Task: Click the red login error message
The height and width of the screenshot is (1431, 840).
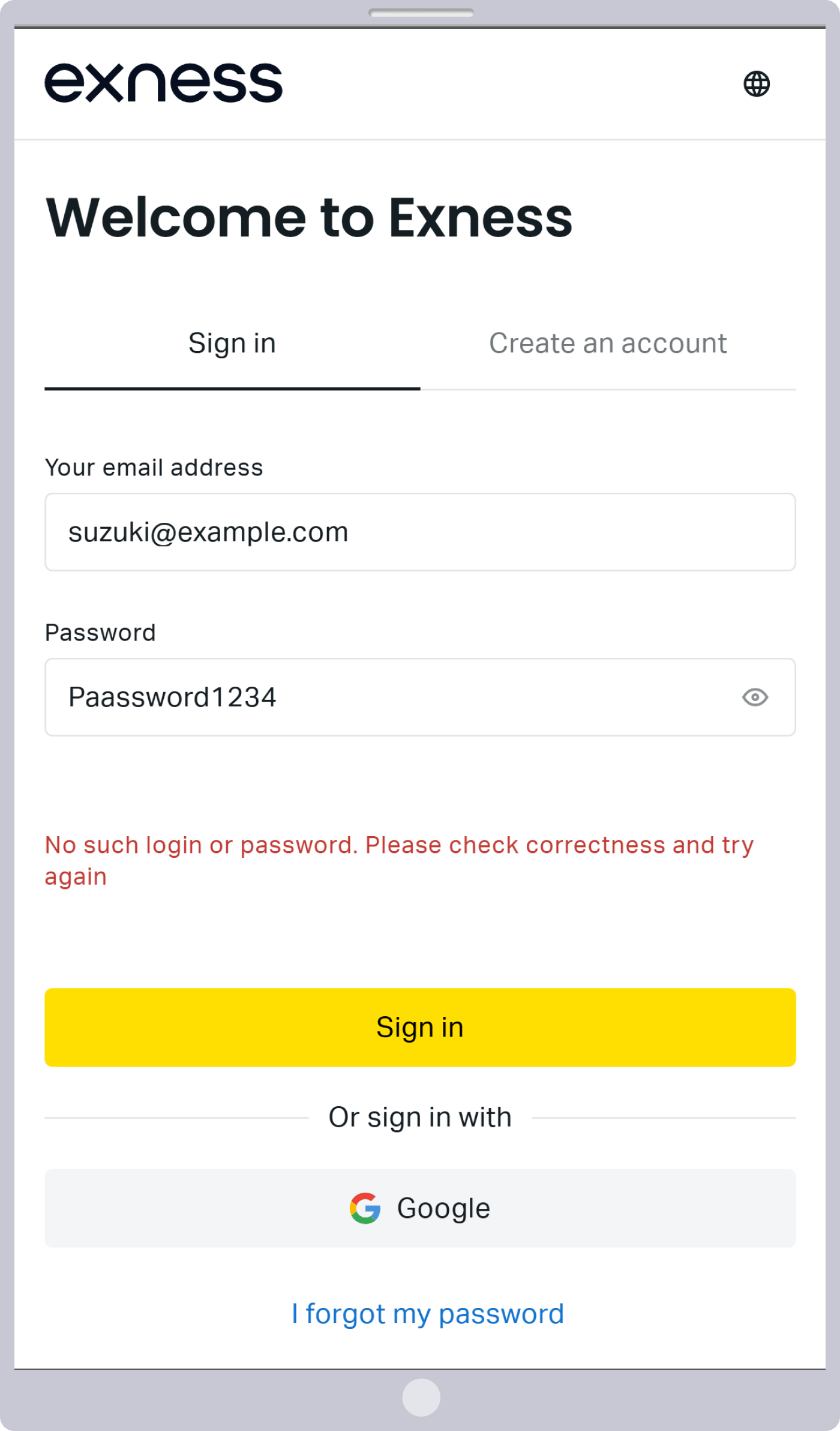Action: 399,861
